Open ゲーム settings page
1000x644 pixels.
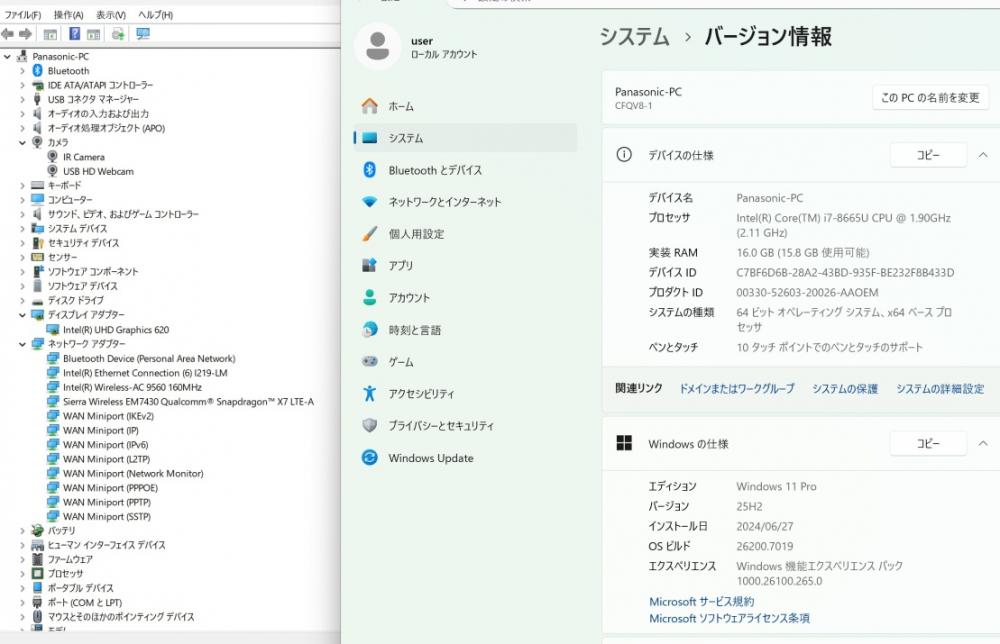point(466,362)
